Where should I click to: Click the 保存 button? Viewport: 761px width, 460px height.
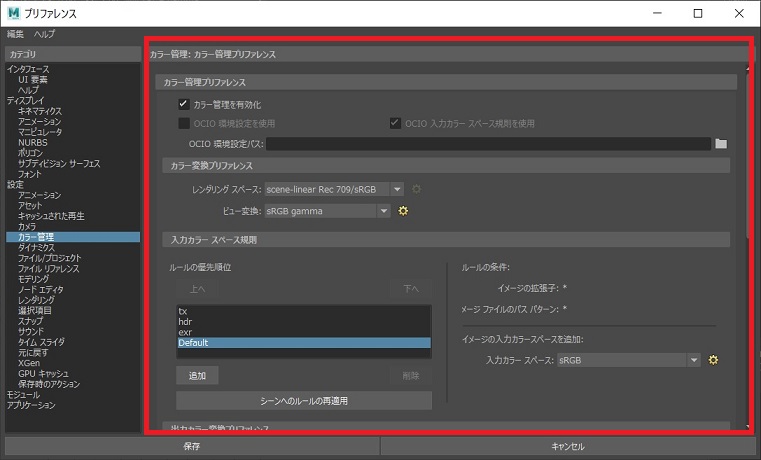coord(192,446)
